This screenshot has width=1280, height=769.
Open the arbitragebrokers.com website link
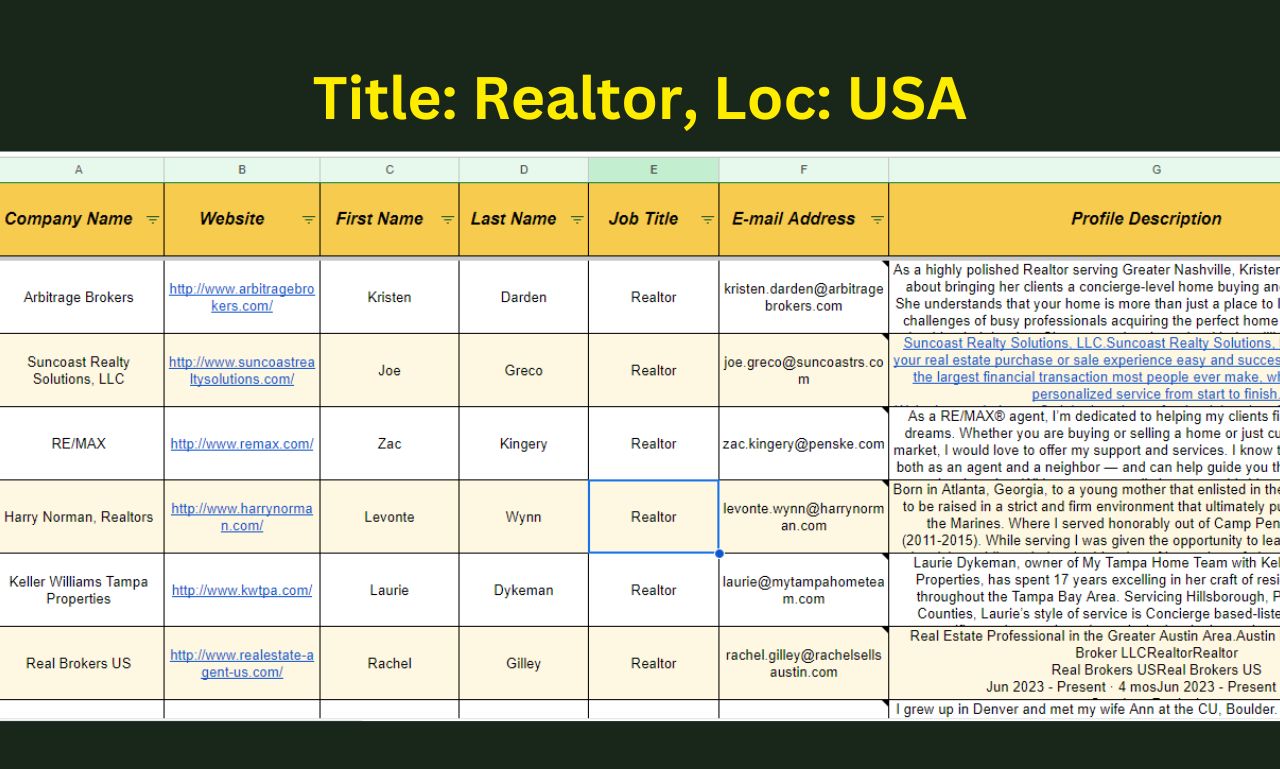[x=241, y=297]
